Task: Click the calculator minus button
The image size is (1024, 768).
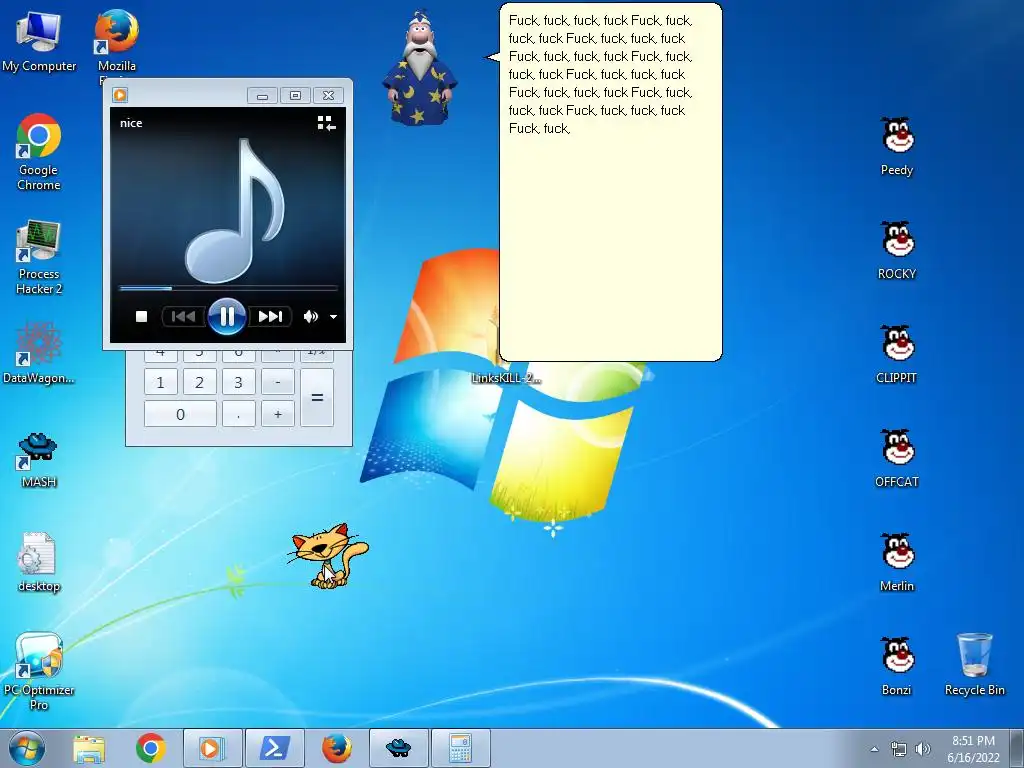Action: pos(278,382)
